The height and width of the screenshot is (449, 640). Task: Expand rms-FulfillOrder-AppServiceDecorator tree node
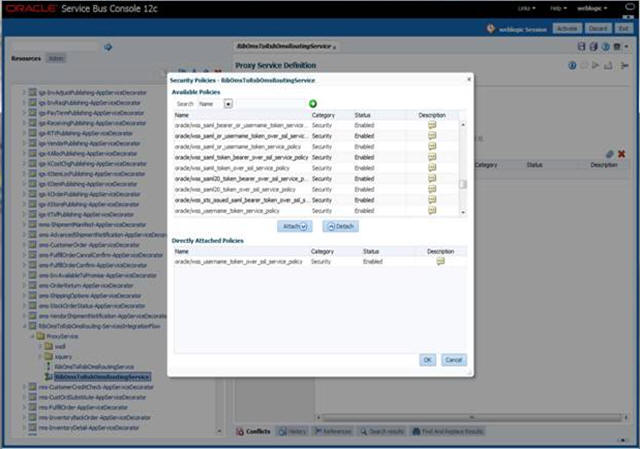pos(24,407)
